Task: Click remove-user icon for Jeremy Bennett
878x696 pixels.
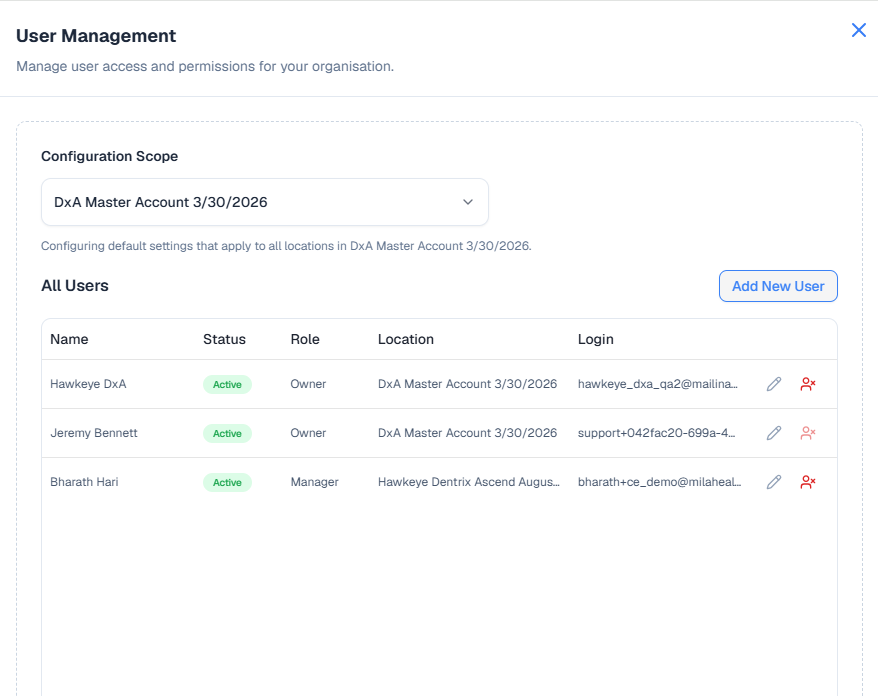Action: point(808,433)
